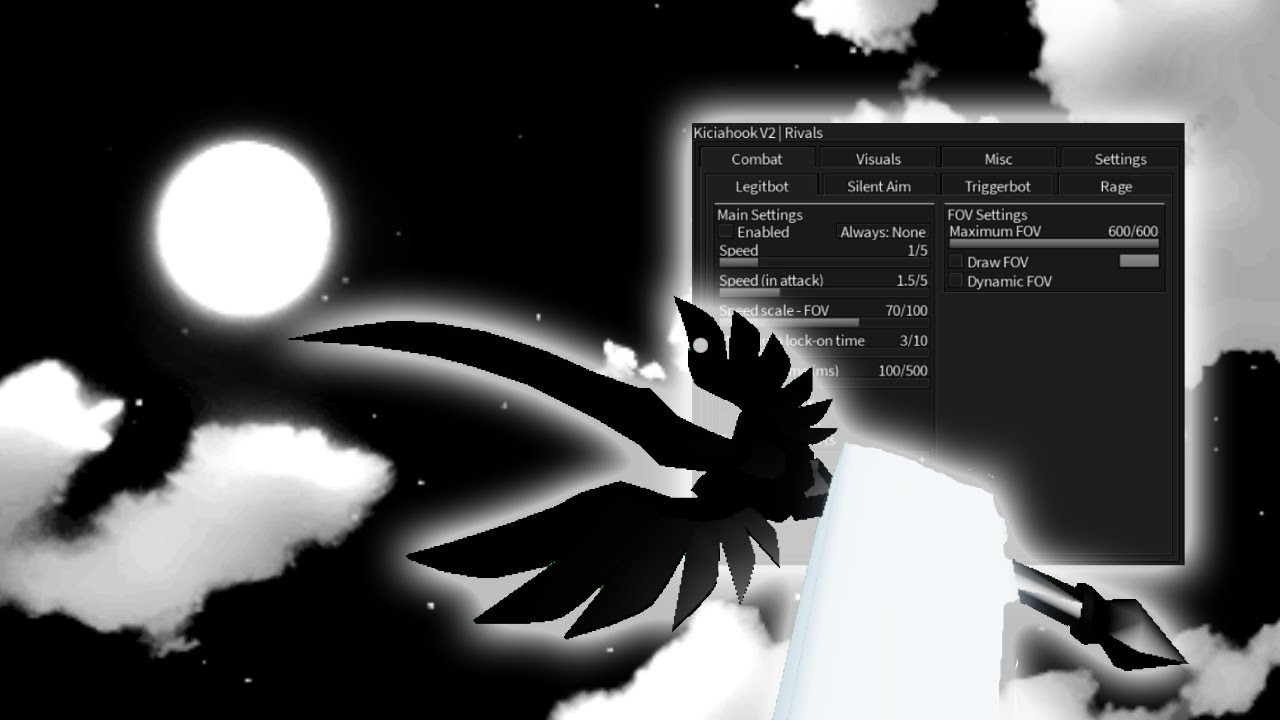Set the Speed (in attack) slider

pos(824,292)
